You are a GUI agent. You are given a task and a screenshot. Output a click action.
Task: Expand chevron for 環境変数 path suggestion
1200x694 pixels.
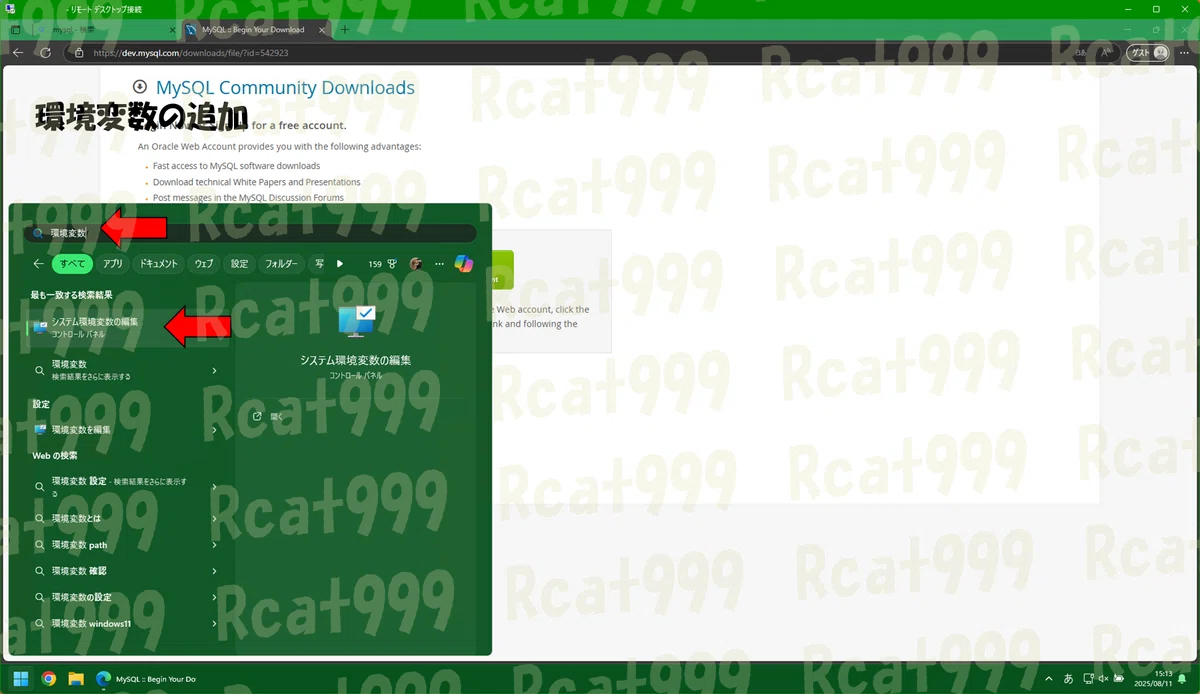point(215,545)
